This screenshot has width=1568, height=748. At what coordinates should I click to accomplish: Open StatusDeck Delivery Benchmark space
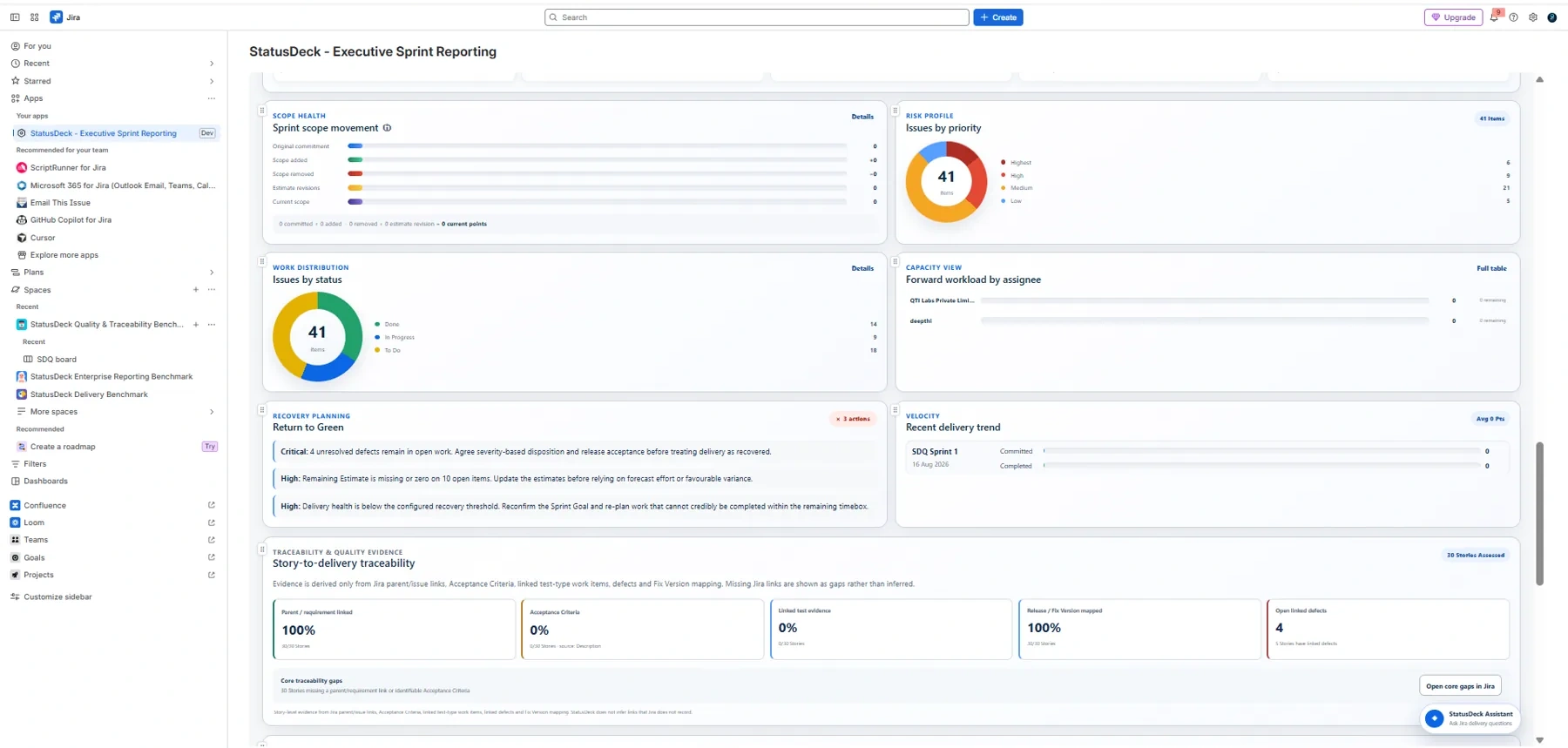pyautogui.click(x=89, y=394)
